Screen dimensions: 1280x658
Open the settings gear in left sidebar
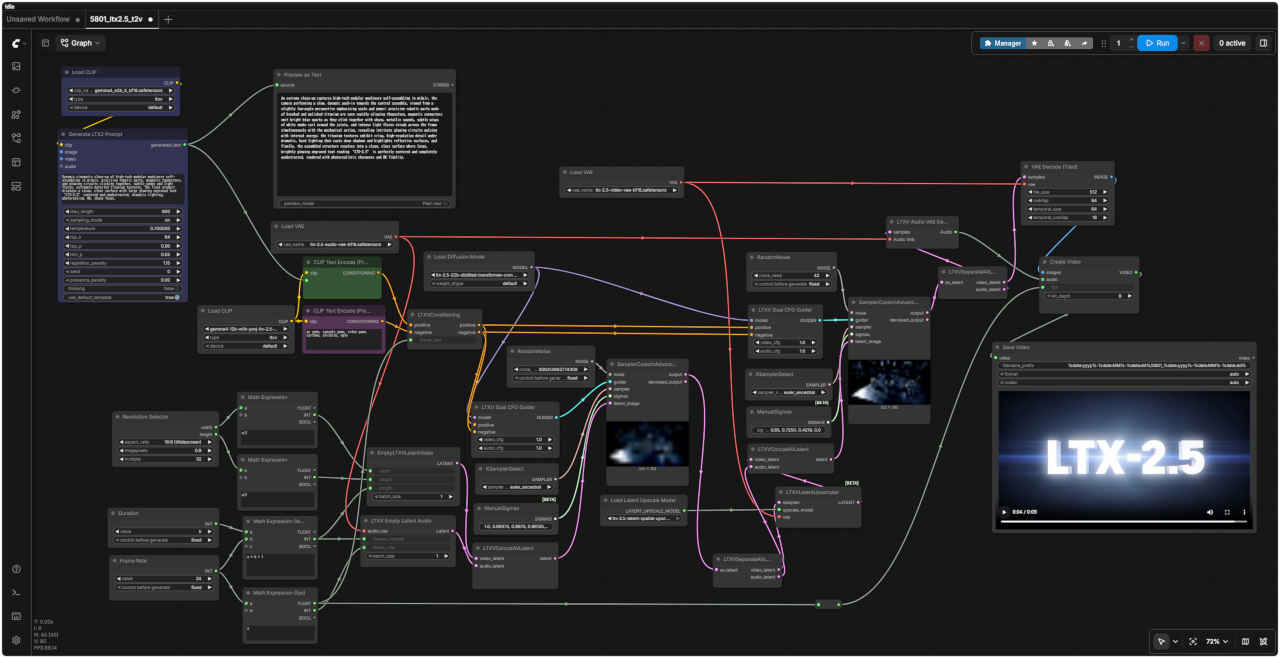coord(16,640)
